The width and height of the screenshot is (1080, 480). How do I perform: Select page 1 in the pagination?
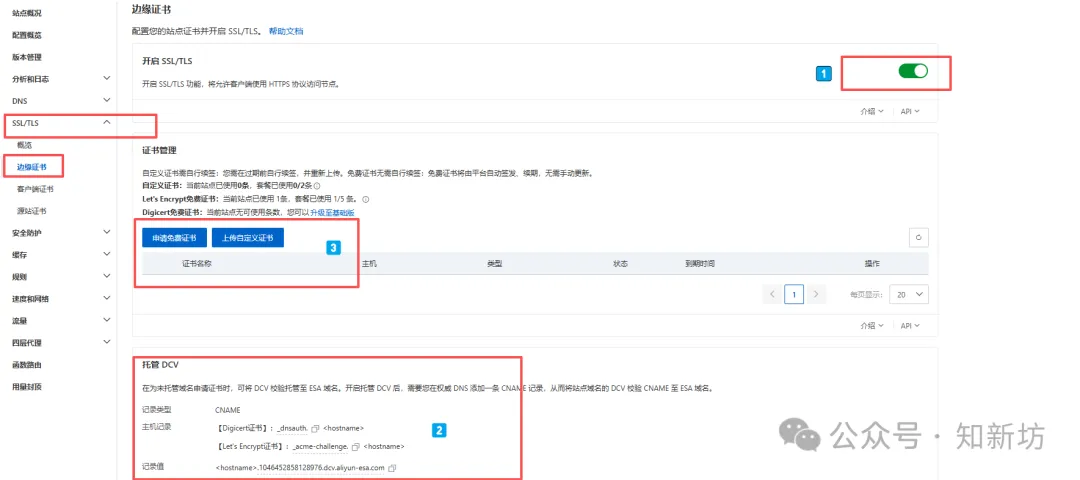[794, 294]
